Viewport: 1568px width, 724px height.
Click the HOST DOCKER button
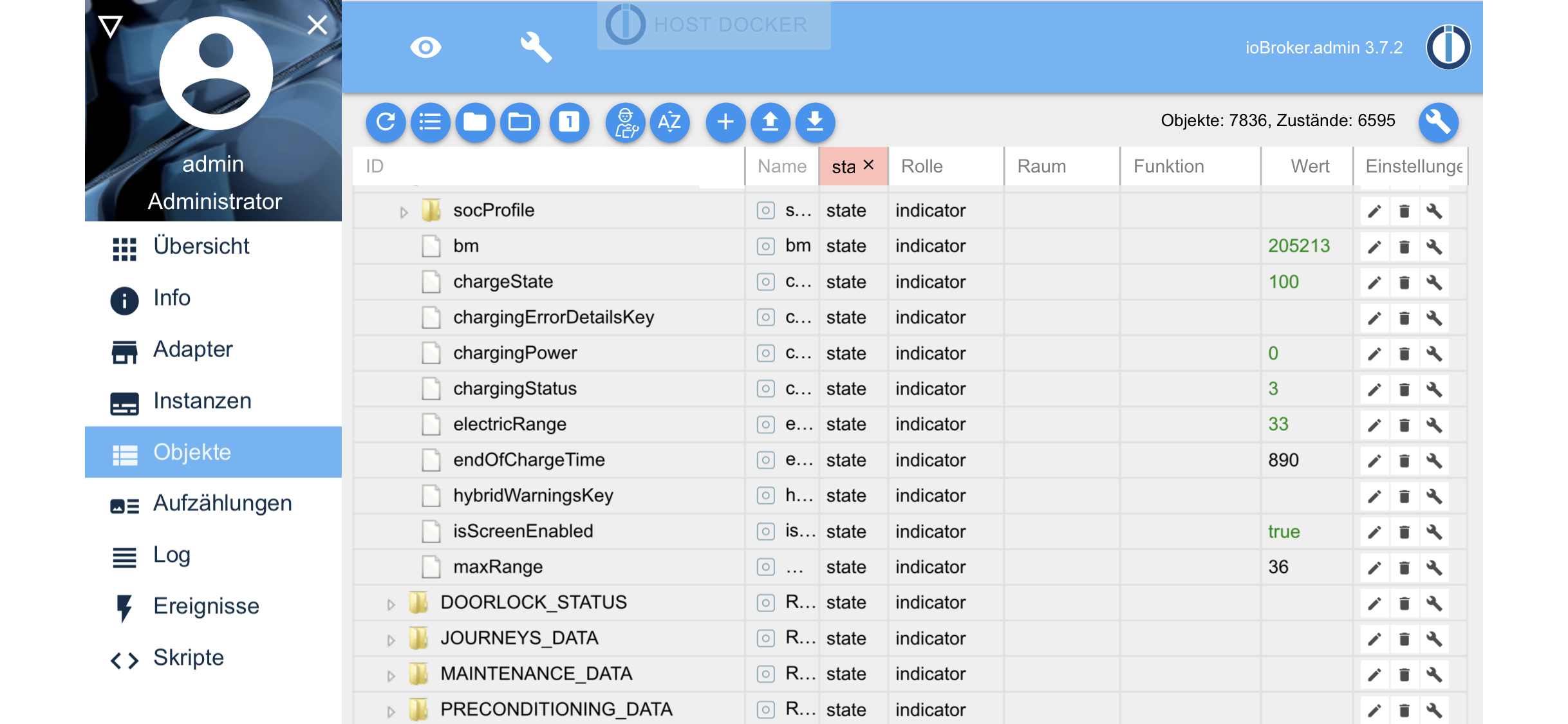(714, 25)
